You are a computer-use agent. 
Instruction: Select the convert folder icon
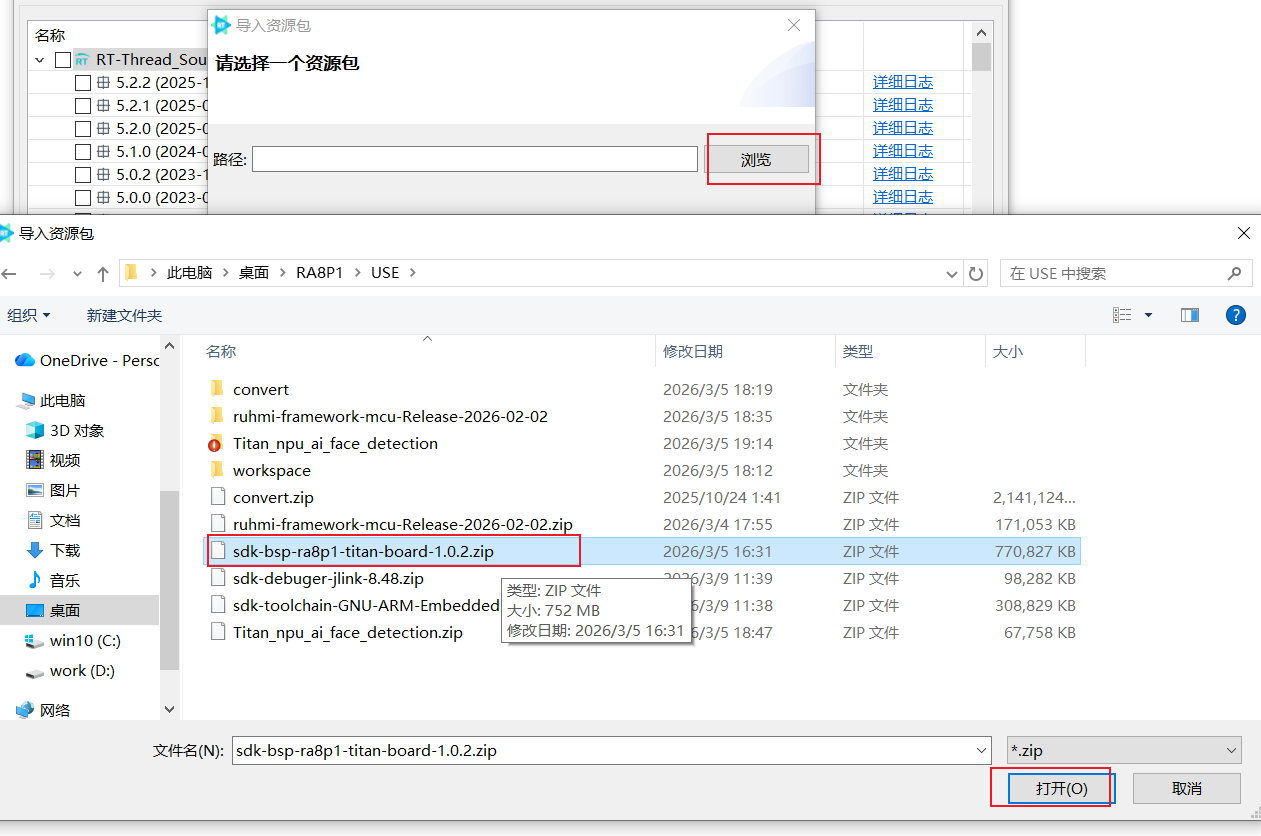point(218,389)
